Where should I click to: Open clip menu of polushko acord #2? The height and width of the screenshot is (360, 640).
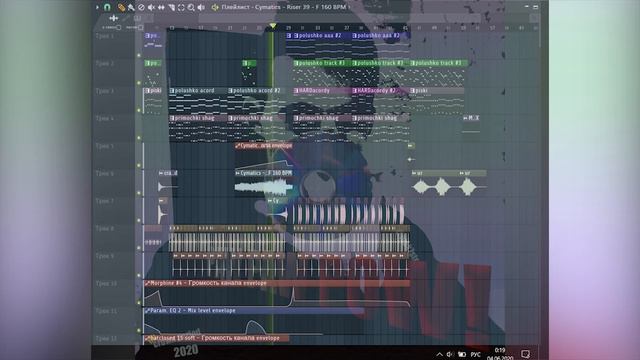pyautogui.click(x=231, y=91)
